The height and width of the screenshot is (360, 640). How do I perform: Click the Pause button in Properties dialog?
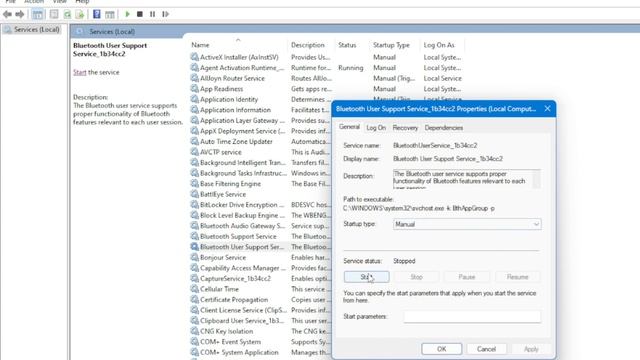(x=467, y=277)
